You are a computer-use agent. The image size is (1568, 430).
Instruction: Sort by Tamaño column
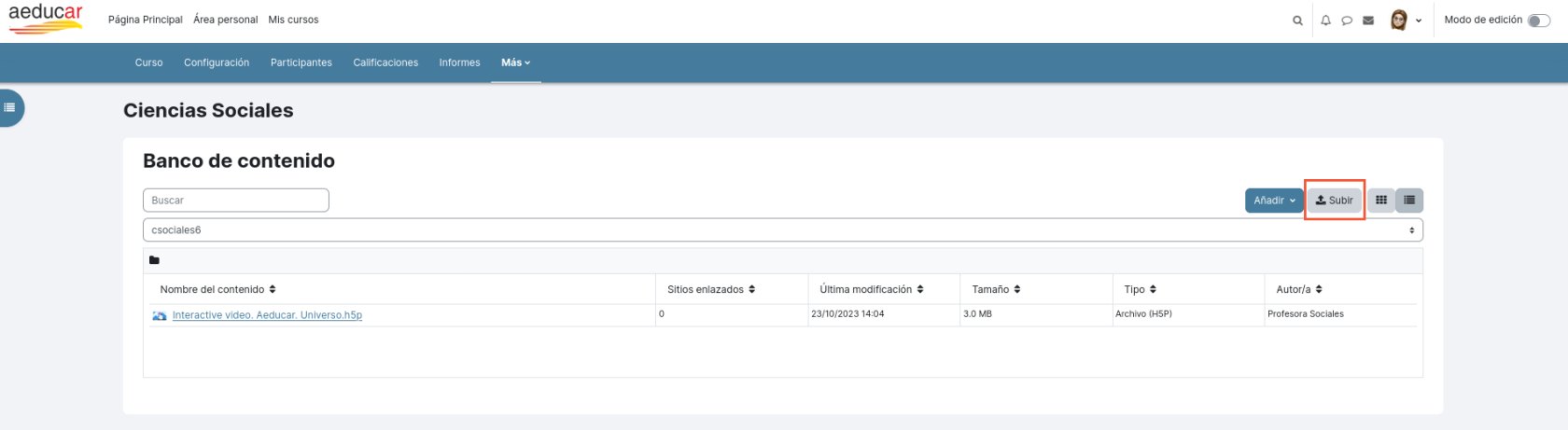996,289
